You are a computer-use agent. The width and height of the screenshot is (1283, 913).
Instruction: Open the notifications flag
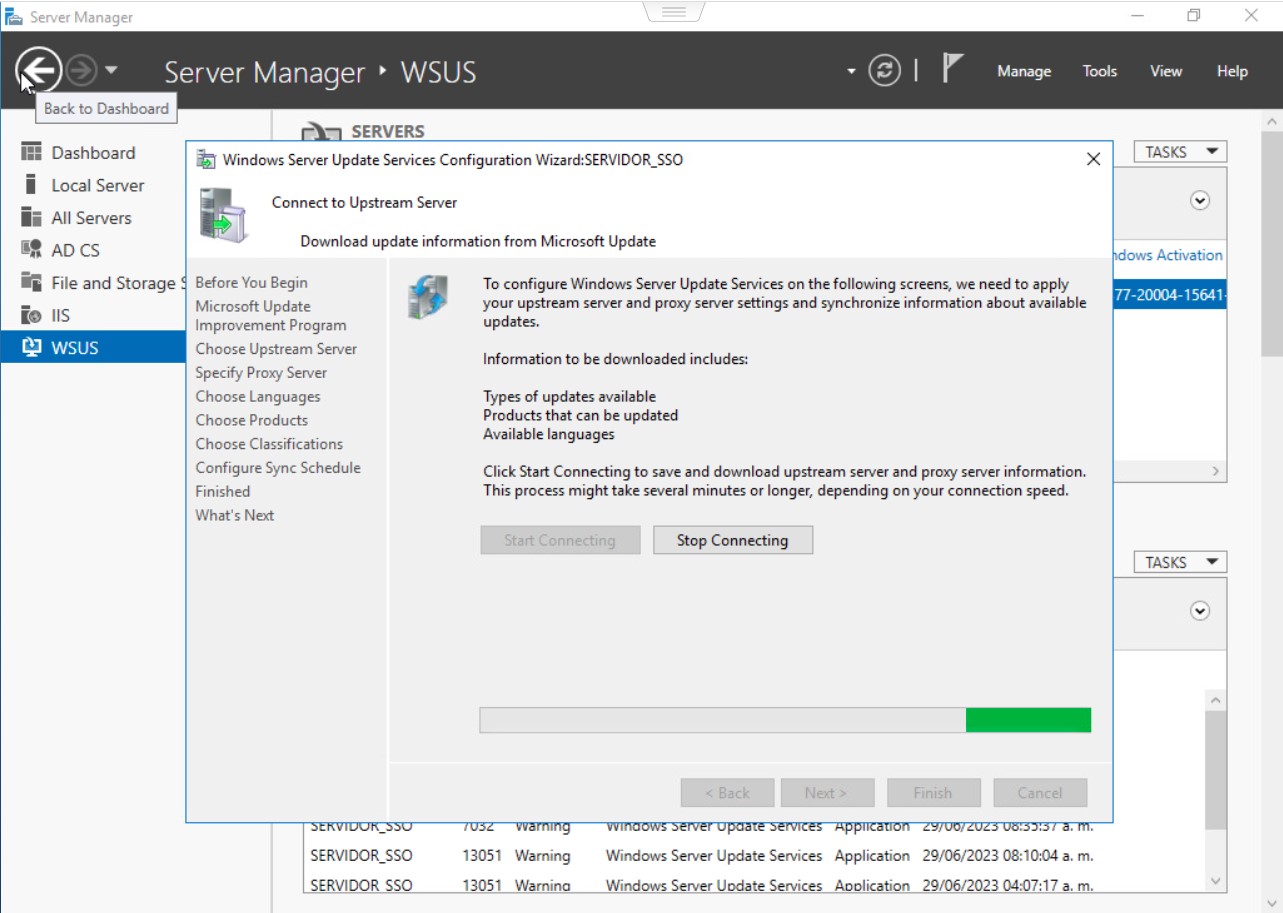[x=952, y=68]
